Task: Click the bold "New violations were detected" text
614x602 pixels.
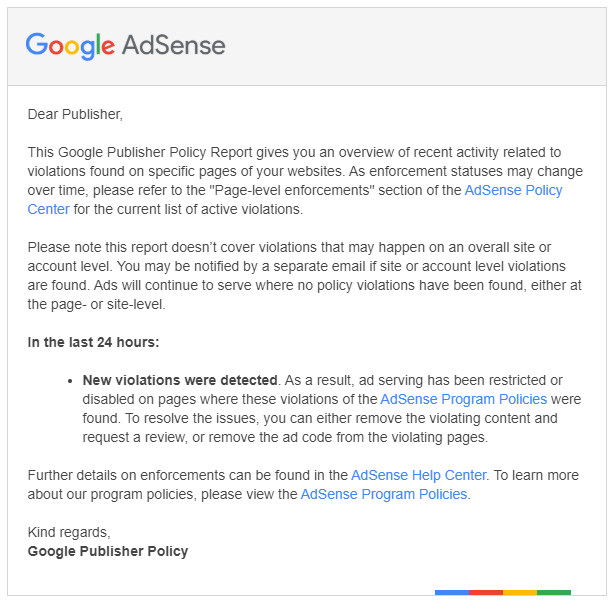Action: [180, 380]
